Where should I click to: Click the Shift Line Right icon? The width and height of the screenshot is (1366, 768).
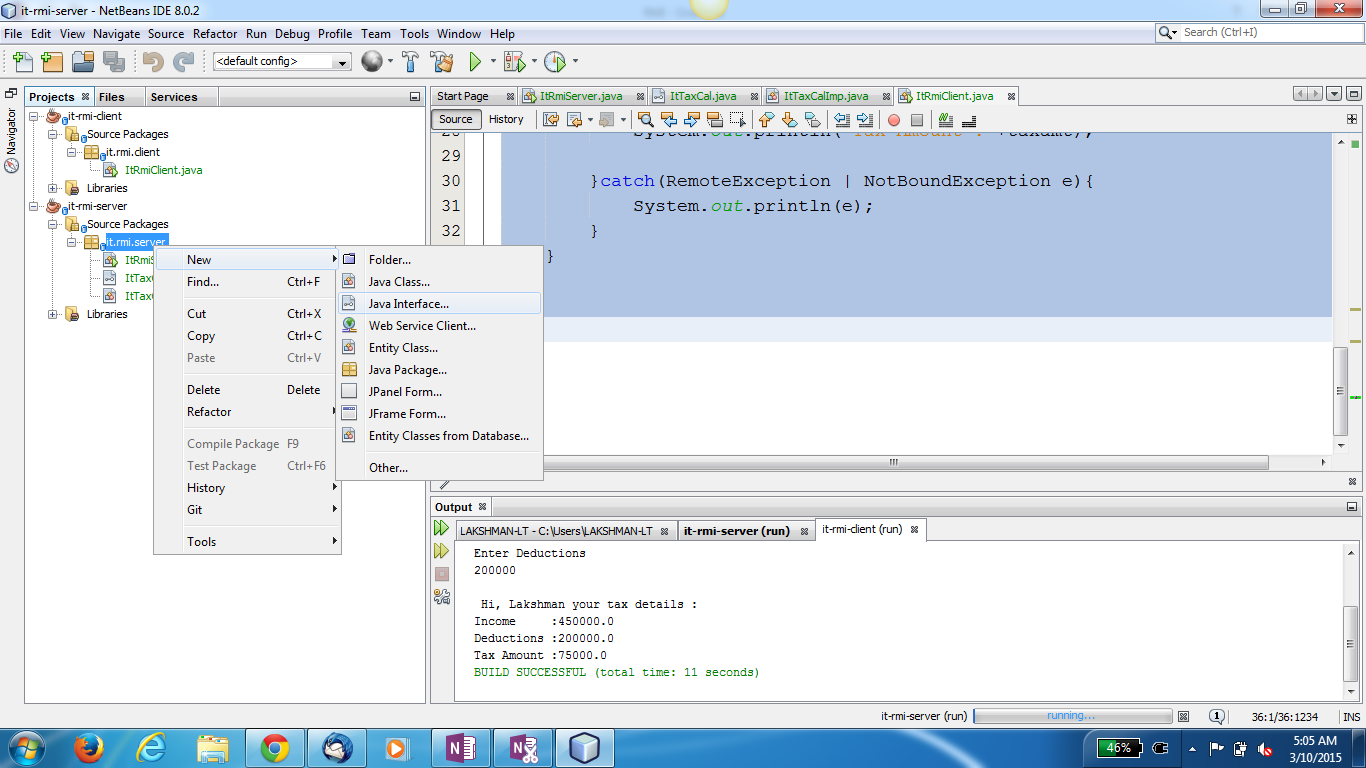pyautogui.click(x=865, y=120)
